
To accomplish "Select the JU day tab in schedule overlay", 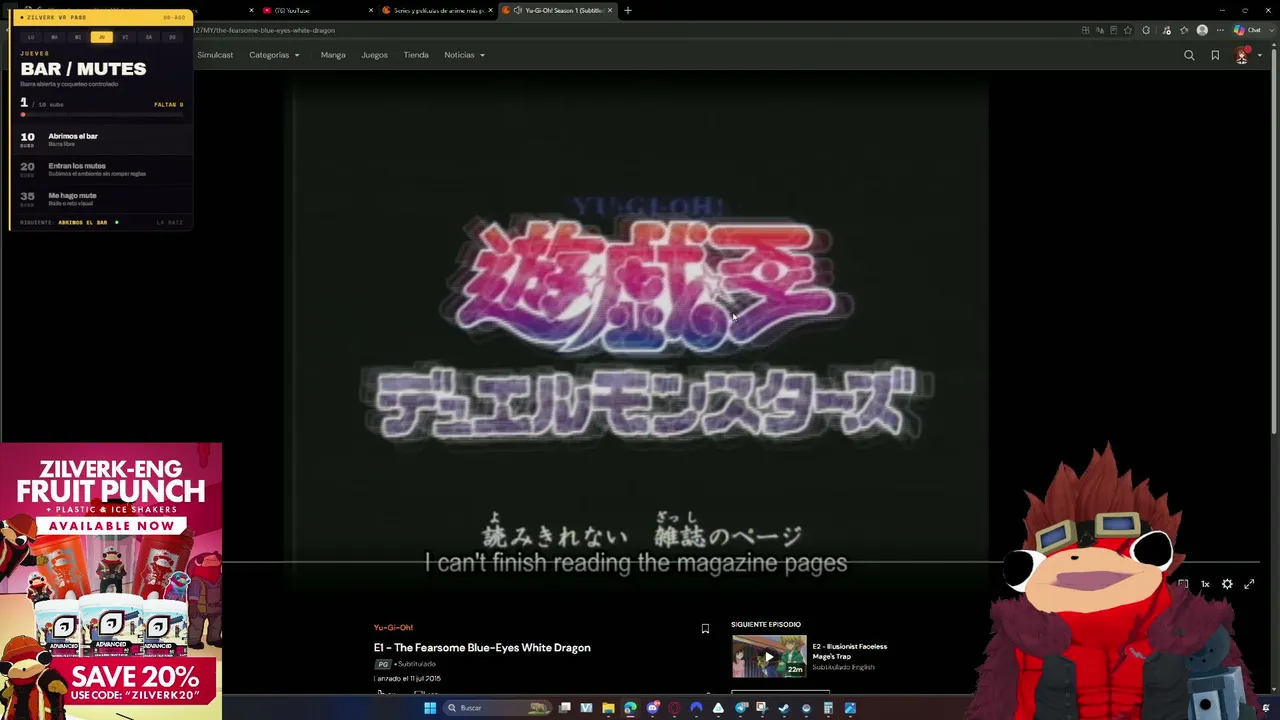I will click(101, 37).
